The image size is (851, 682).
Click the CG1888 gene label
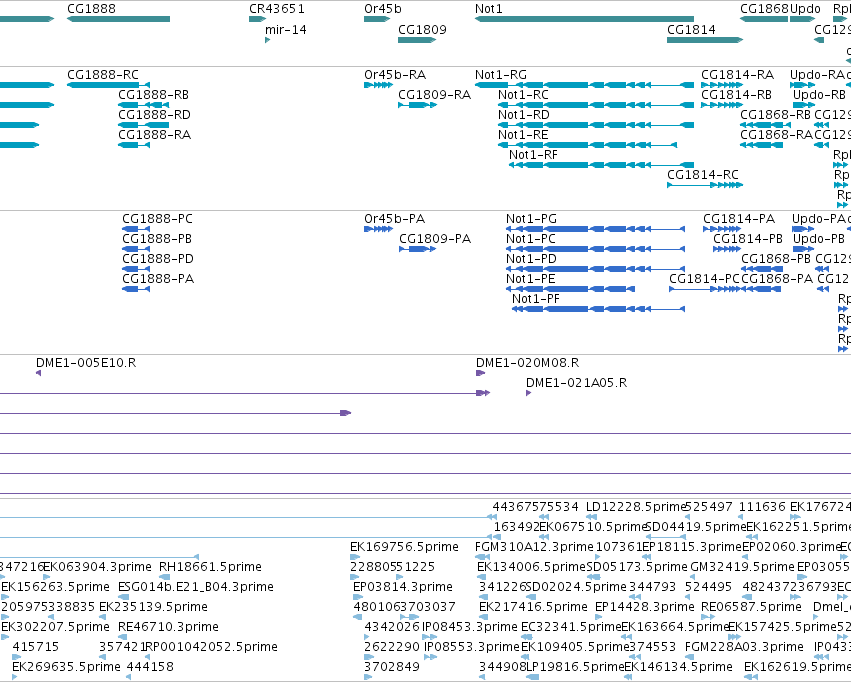[x=91, y=9]
